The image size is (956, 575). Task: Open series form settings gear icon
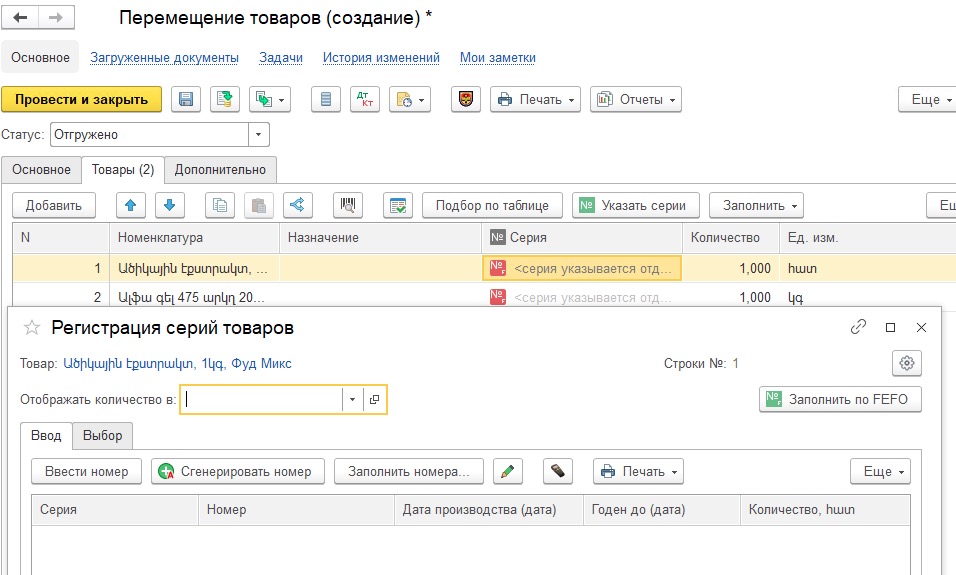[x=907, y=363]
